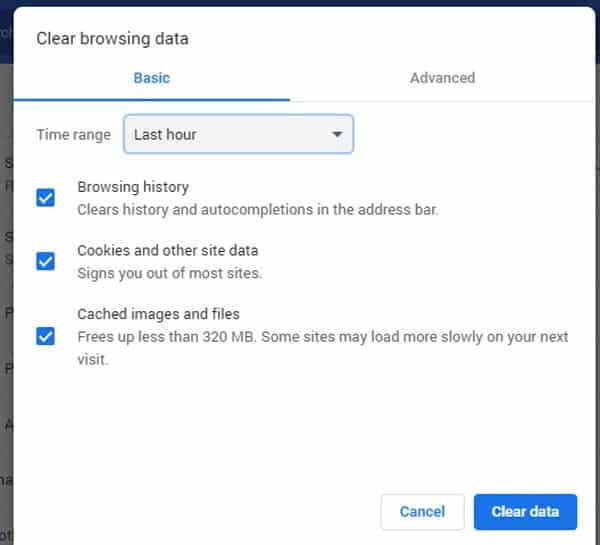Click the blue Clear data button
The width and height of the screenshot is (600, 545).
[x=525, y=512]
